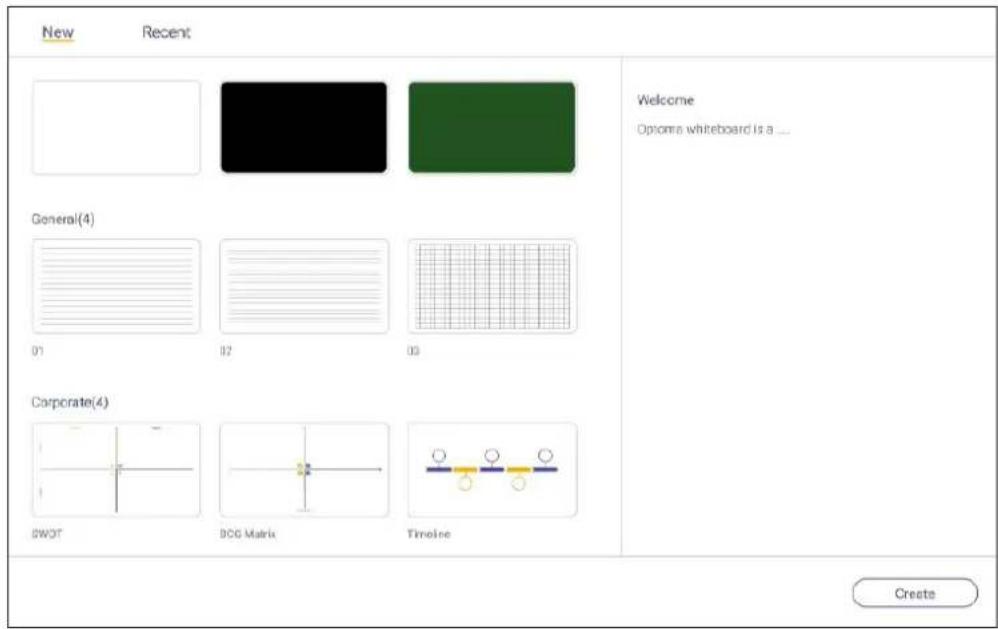Screen dimensions: 998x629
Task: Click the Corporate(4) category heading
Action: pos(70,402)
